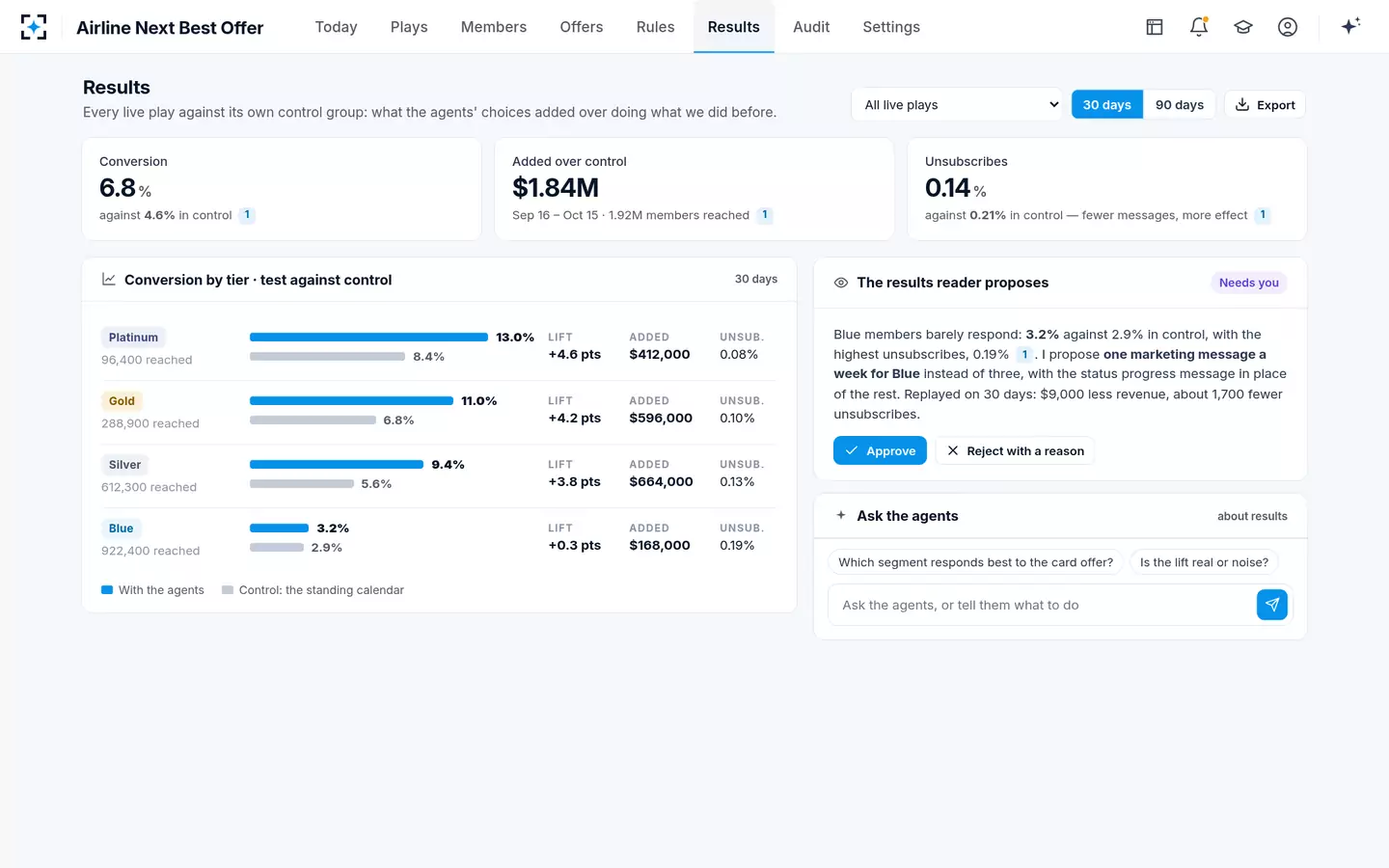Click Platinum added value $412,000
The height and width of the screenshot is (868, 1389).
pyautogui.click(x=660, y=354)
